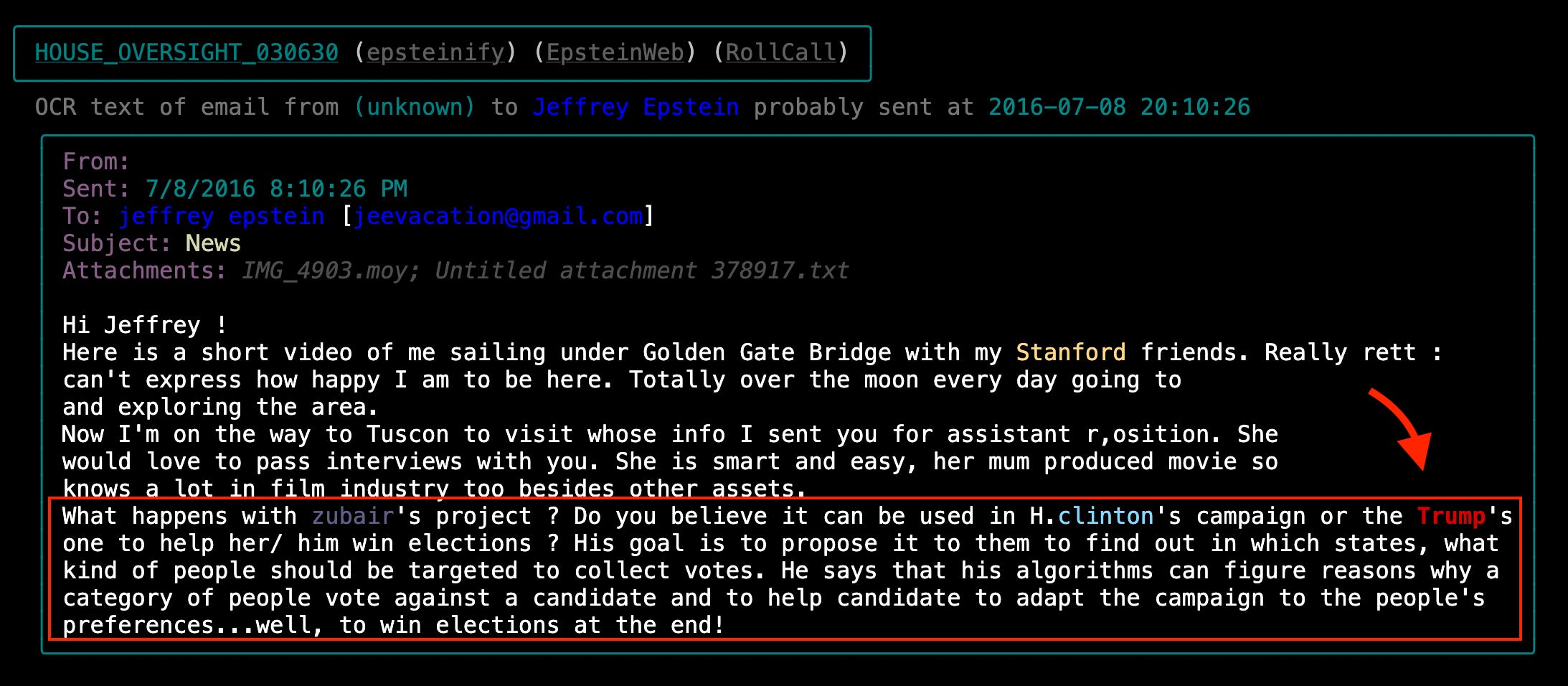Click the red highlighted Trump word

click(1451, 516)
